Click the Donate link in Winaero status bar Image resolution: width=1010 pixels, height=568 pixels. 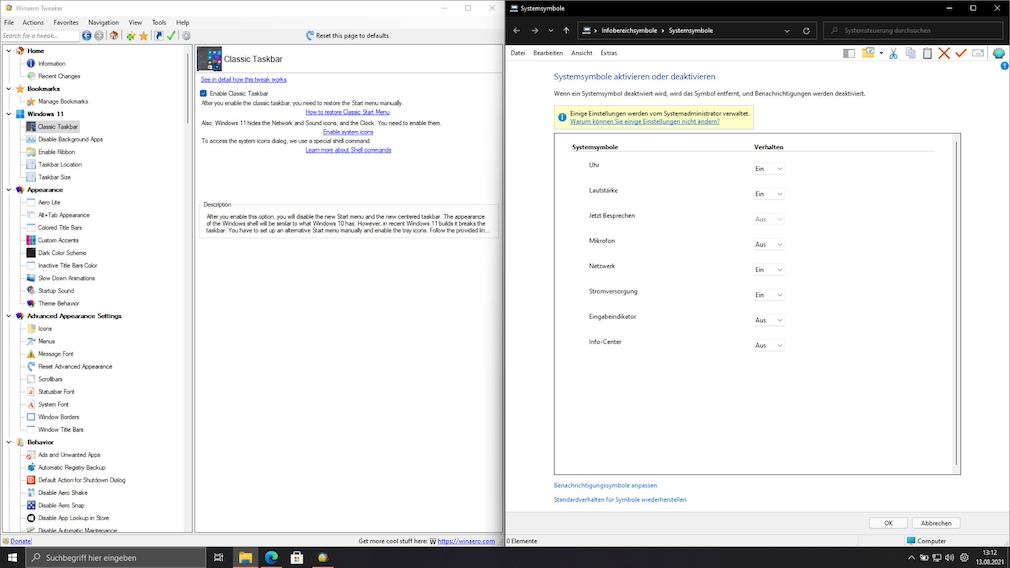(21, 542)
